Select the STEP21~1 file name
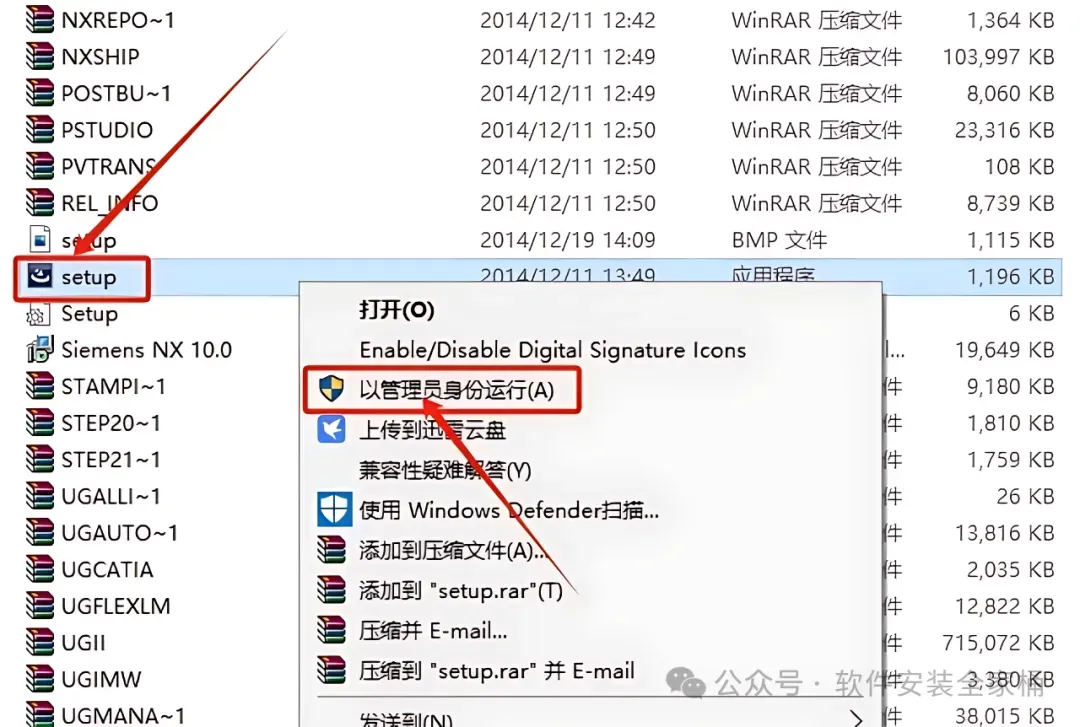Screen dimensions: 1080x727 click(x=111, y=460)
